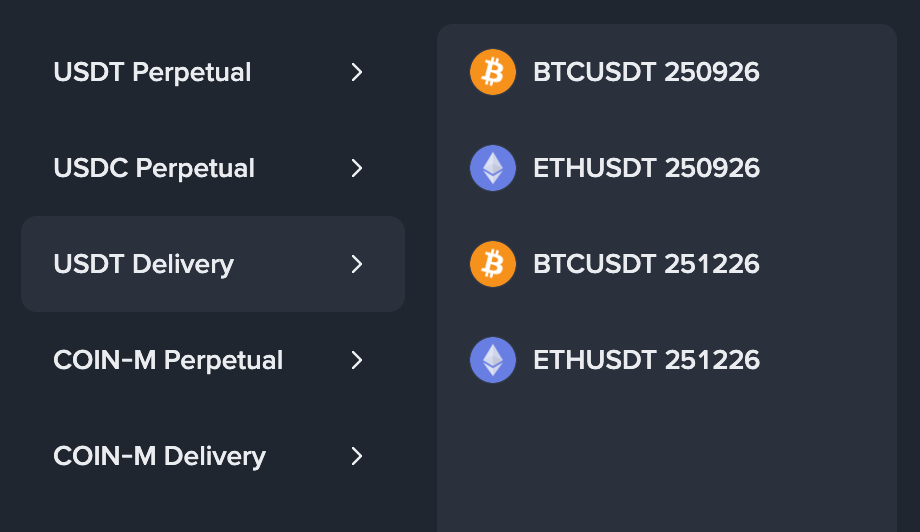Viewport: 920px width, 532px height.
Task: Expand the USDC Perpetual chevron arrow
Action: pos(357,168)
